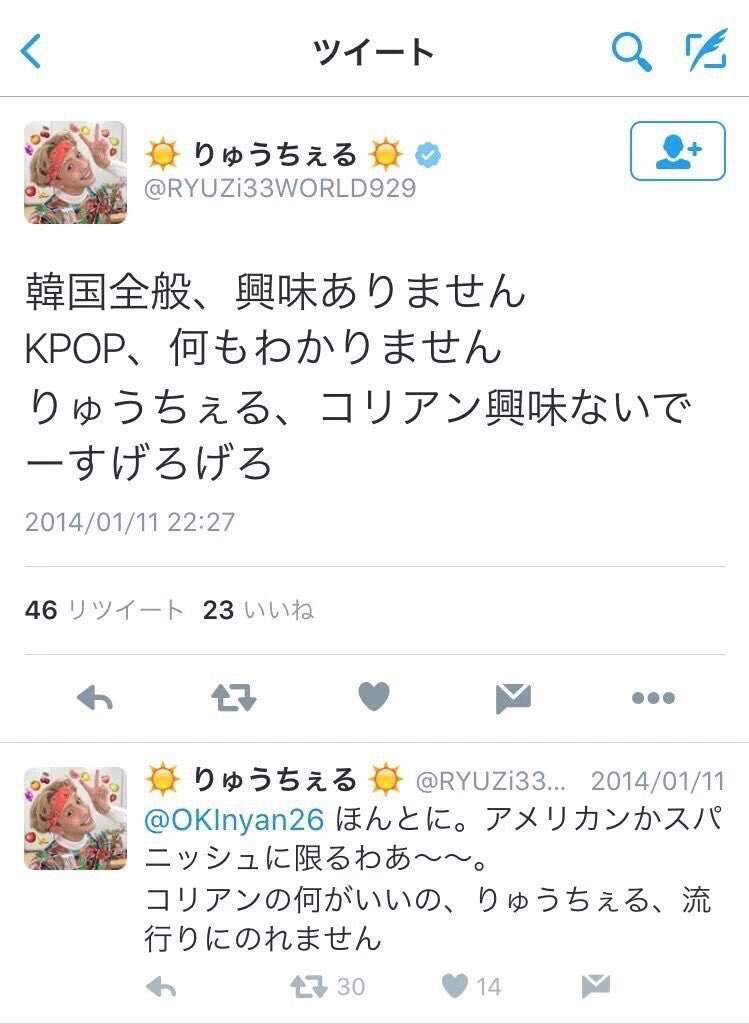Reply to the second tweet
The height and width of the screenshot is (1024, 749).
click(x=161, y=987)
